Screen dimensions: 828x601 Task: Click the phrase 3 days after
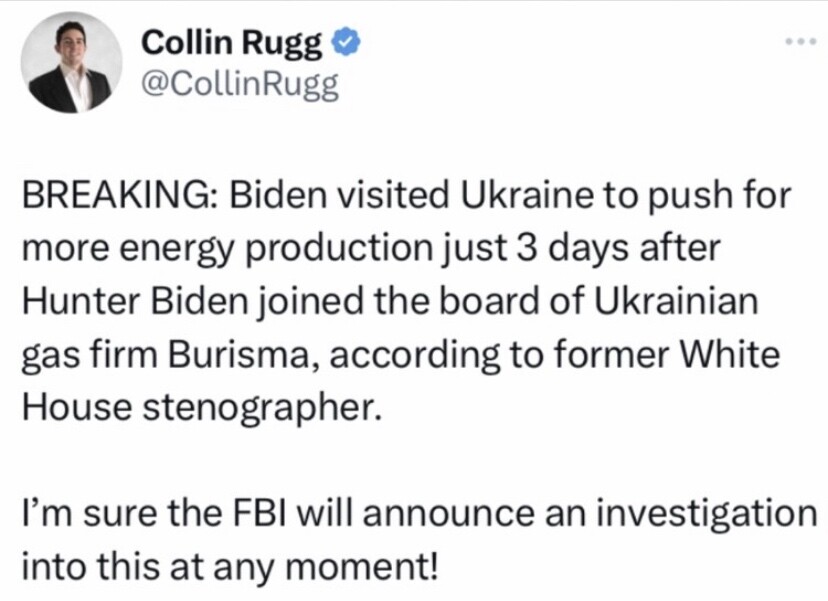(618, 248)
